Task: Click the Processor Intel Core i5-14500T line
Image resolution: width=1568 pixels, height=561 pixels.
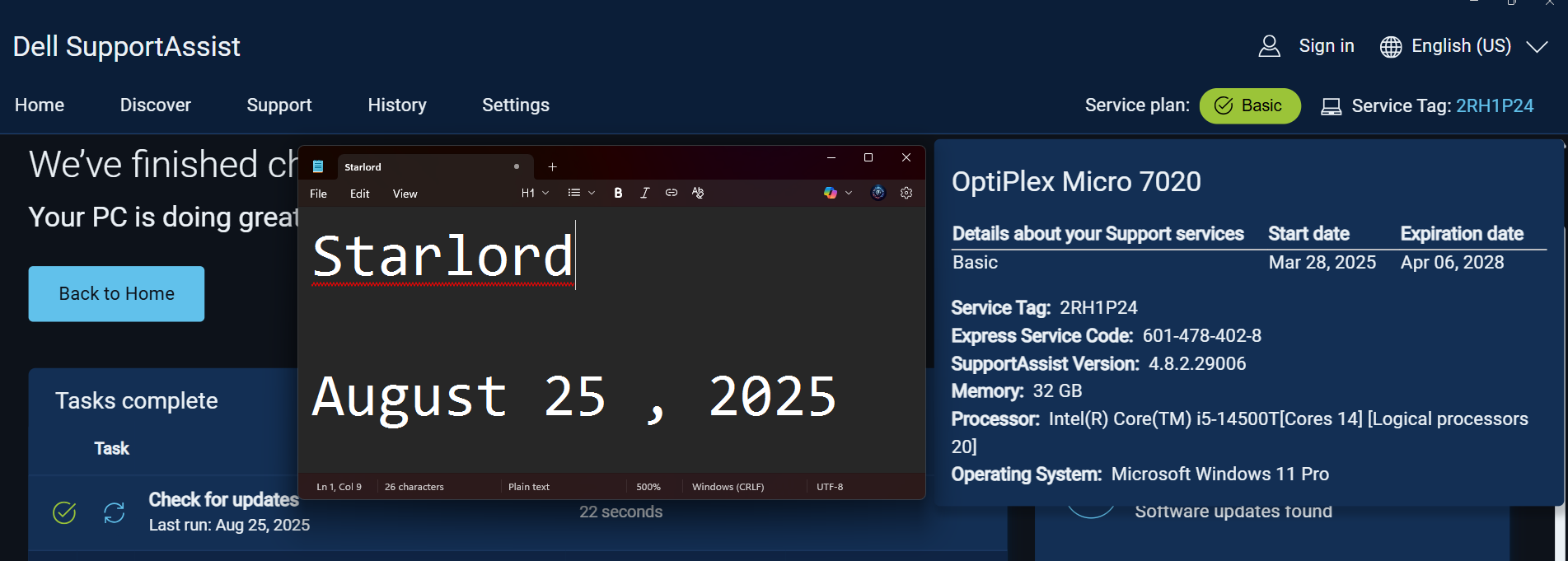Action: click(x=1239, y=432)
